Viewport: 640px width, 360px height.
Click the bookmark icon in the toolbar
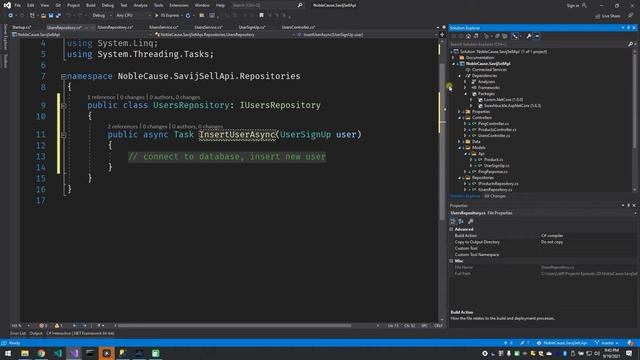261,16
